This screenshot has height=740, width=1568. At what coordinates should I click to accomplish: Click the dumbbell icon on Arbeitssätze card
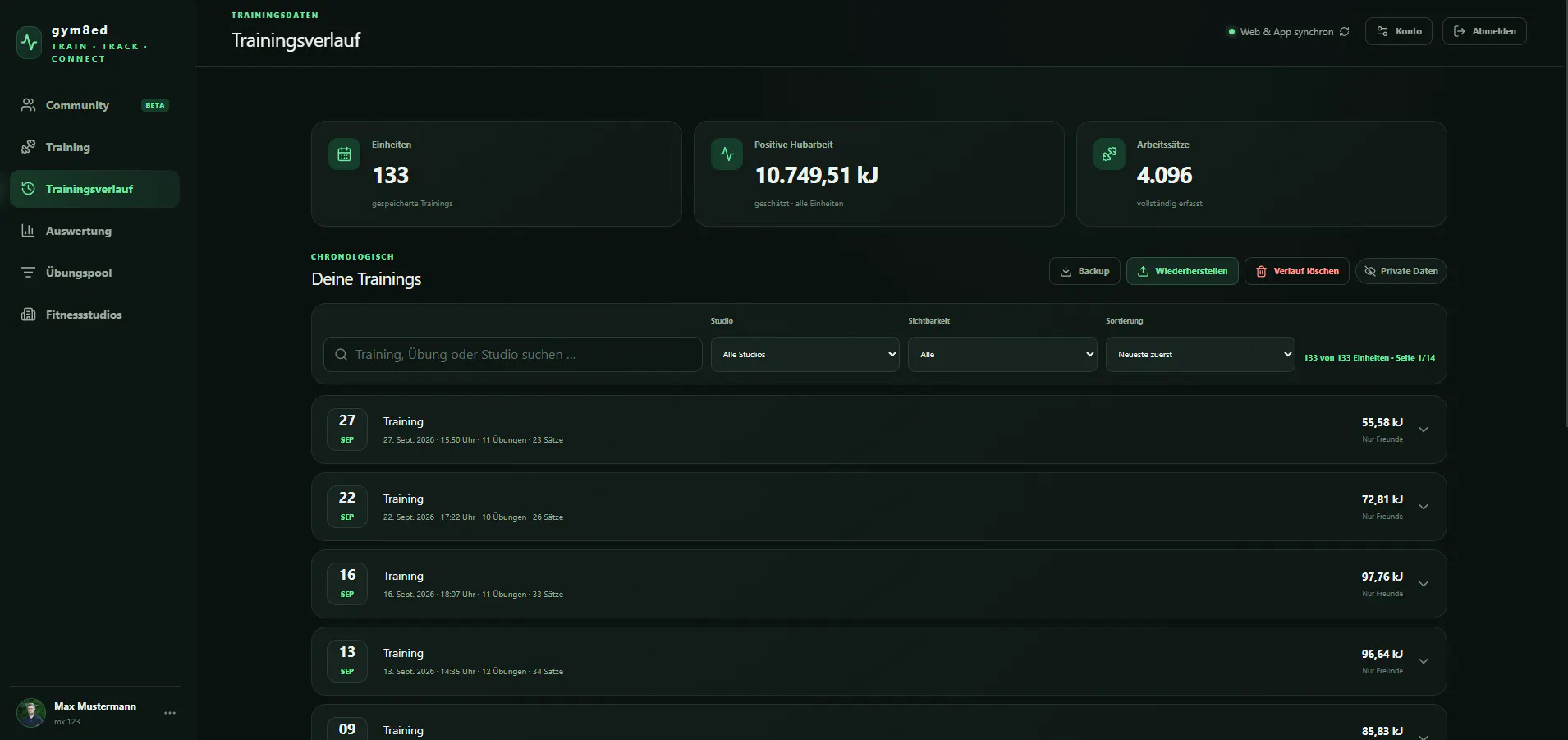1109,154
